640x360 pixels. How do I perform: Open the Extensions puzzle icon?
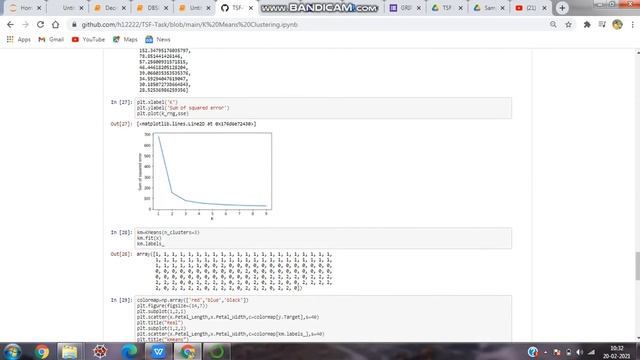(587, 24)
